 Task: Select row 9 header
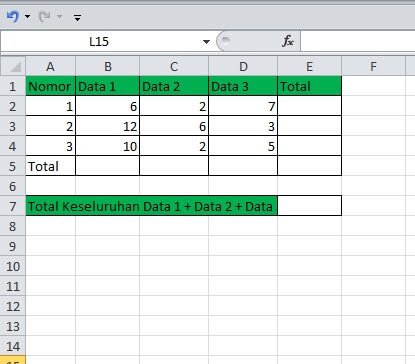point(13,246)
